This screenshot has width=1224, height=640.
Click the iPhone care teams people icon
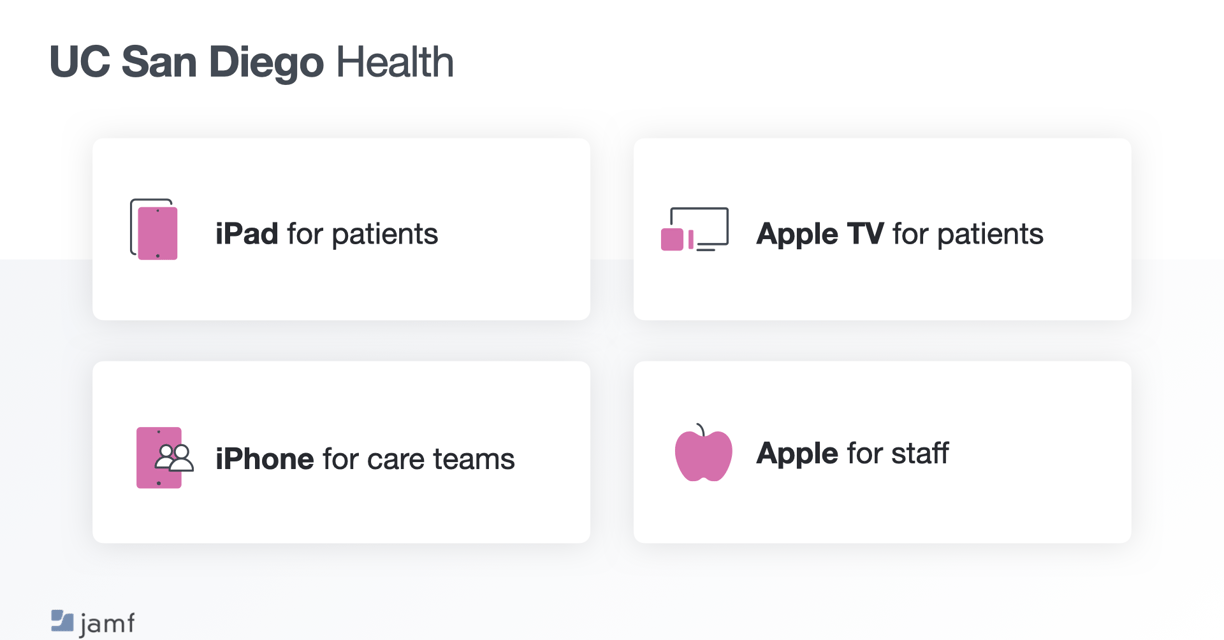tap(165, 458)
